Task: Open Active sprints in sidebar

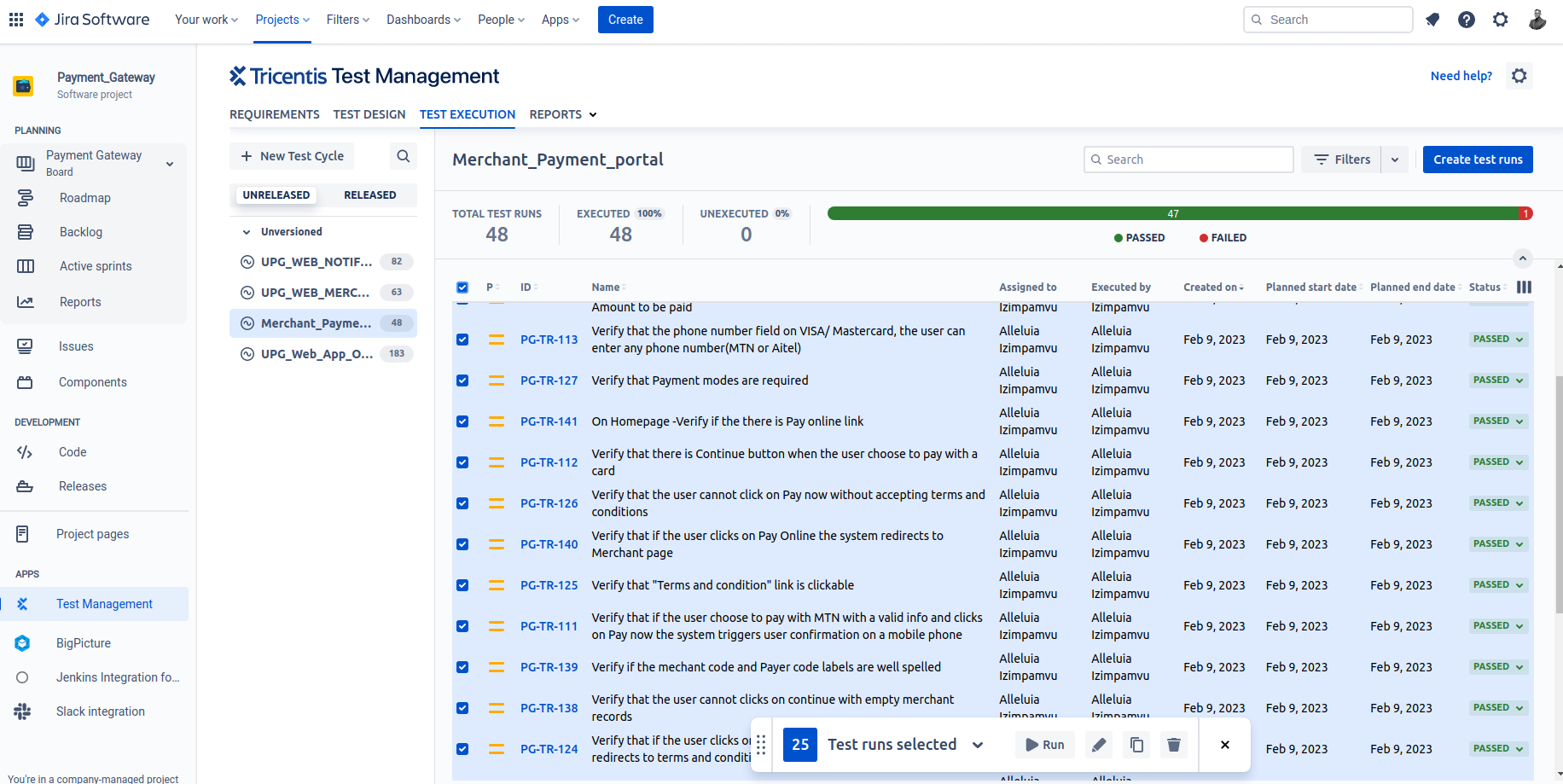Action: (96, 266)
